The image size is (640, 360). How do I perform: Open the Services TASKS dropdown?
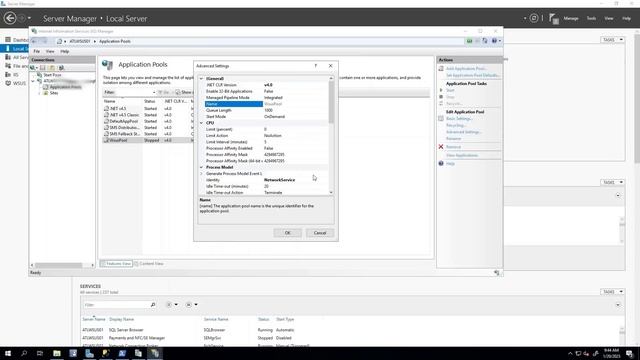[x=612, y=292]
